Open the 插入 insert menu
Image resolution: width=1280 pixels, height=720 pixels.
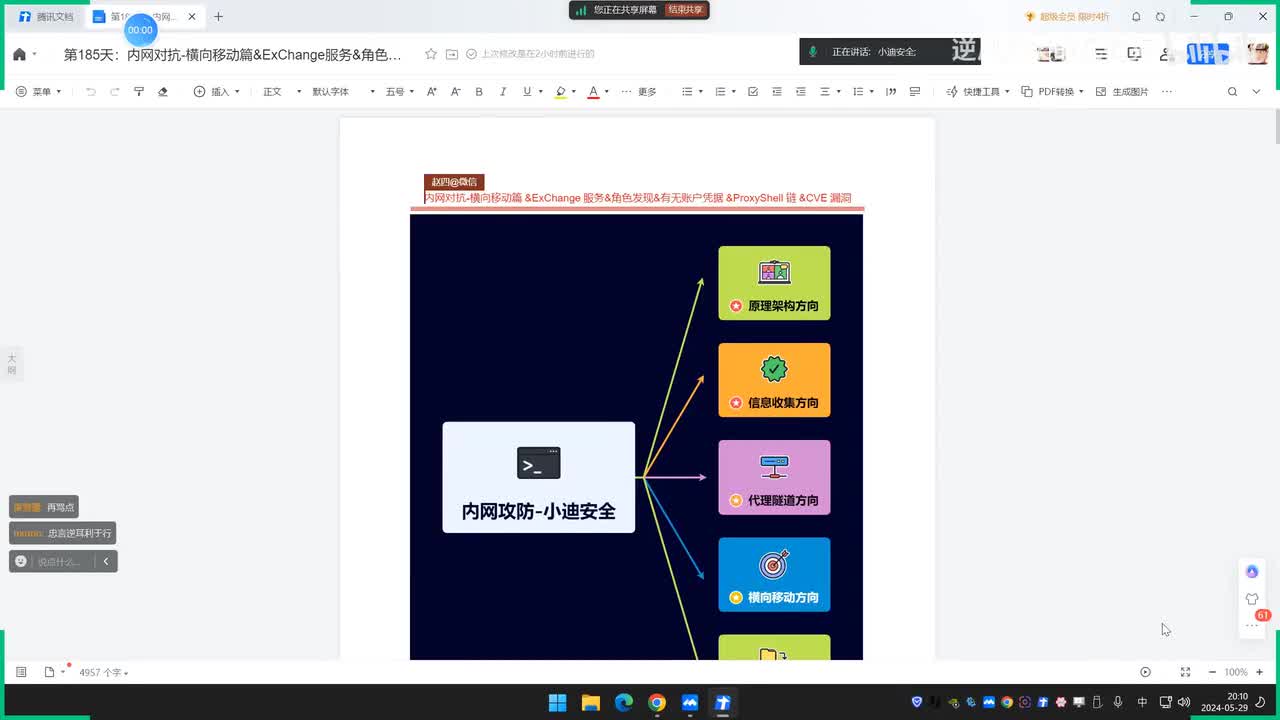(217, 91)
